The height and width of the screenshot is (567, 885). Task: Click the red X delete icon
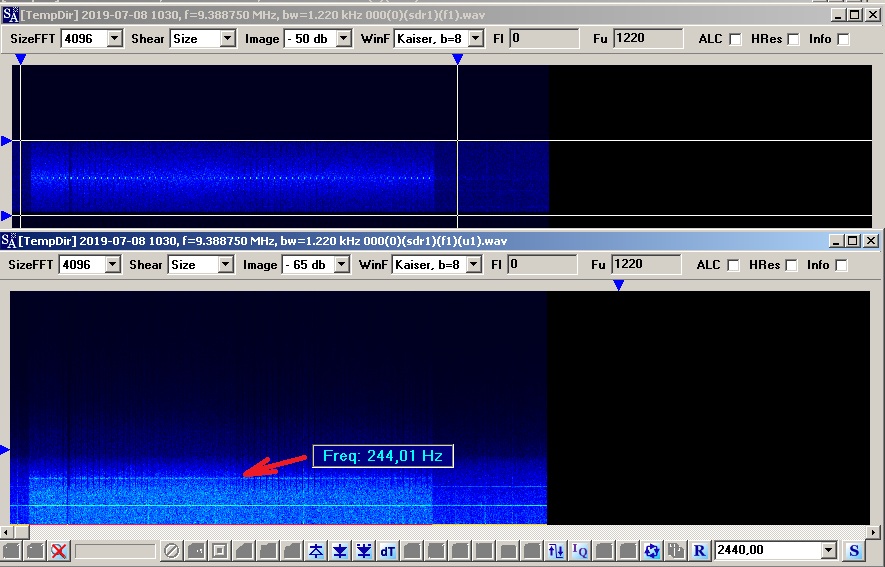(60, 551)
